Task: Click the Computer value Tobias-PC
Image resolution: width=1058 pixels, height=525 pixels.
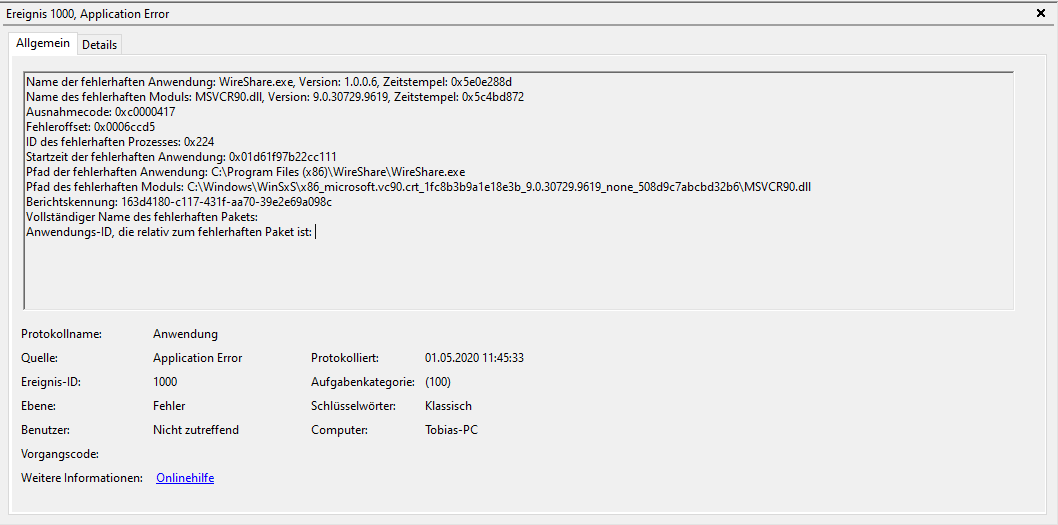Action: [451, 430]
